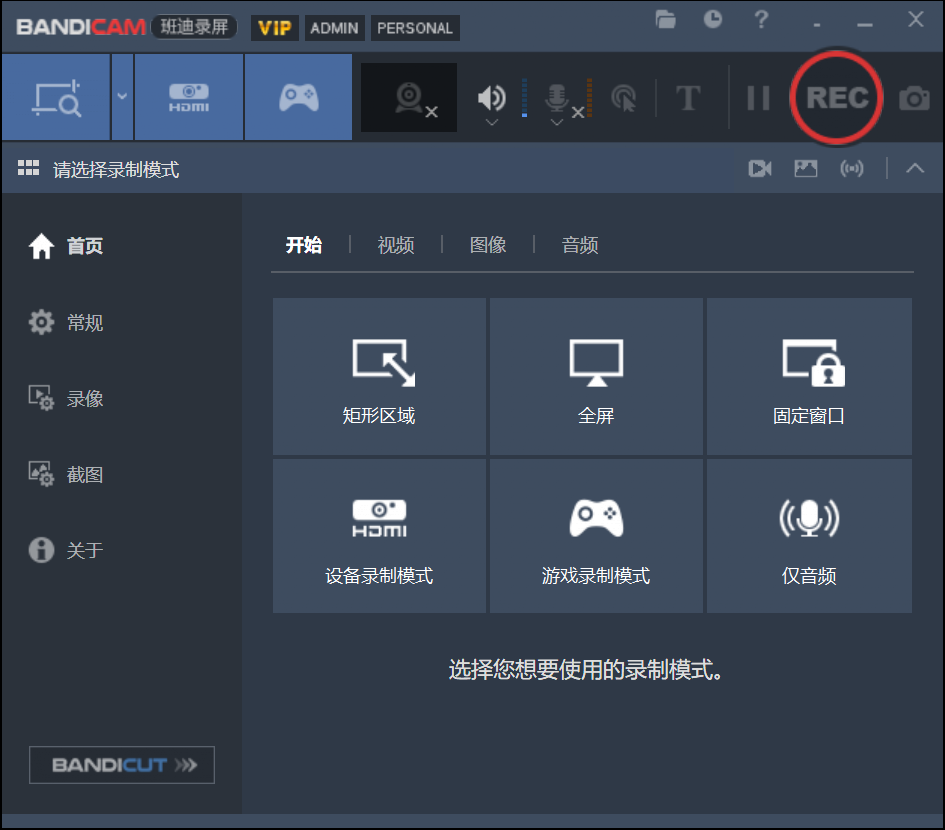Select the 全屏 full-screen recording tile

click(x=595, y=376)
